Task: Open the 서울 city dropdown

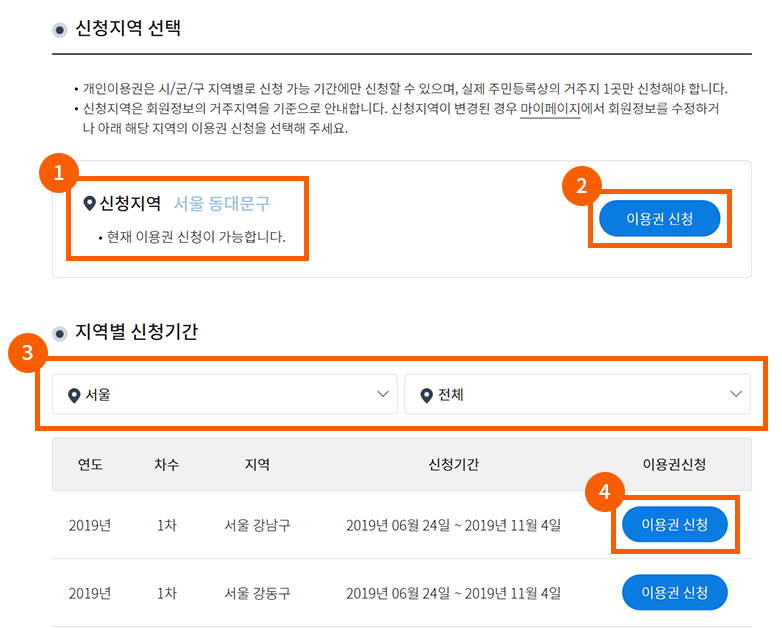Action: point(225,394)
